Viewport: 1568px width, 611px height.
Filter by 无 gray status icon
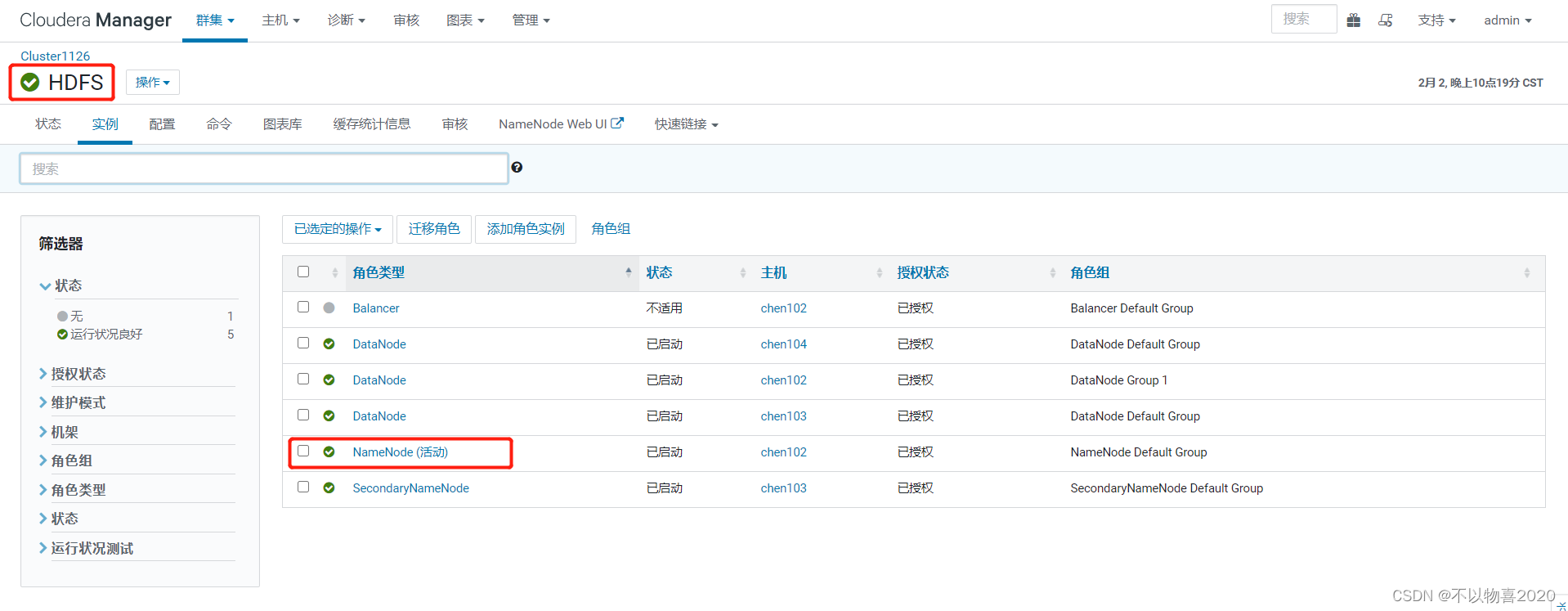[x=62, y=317]
